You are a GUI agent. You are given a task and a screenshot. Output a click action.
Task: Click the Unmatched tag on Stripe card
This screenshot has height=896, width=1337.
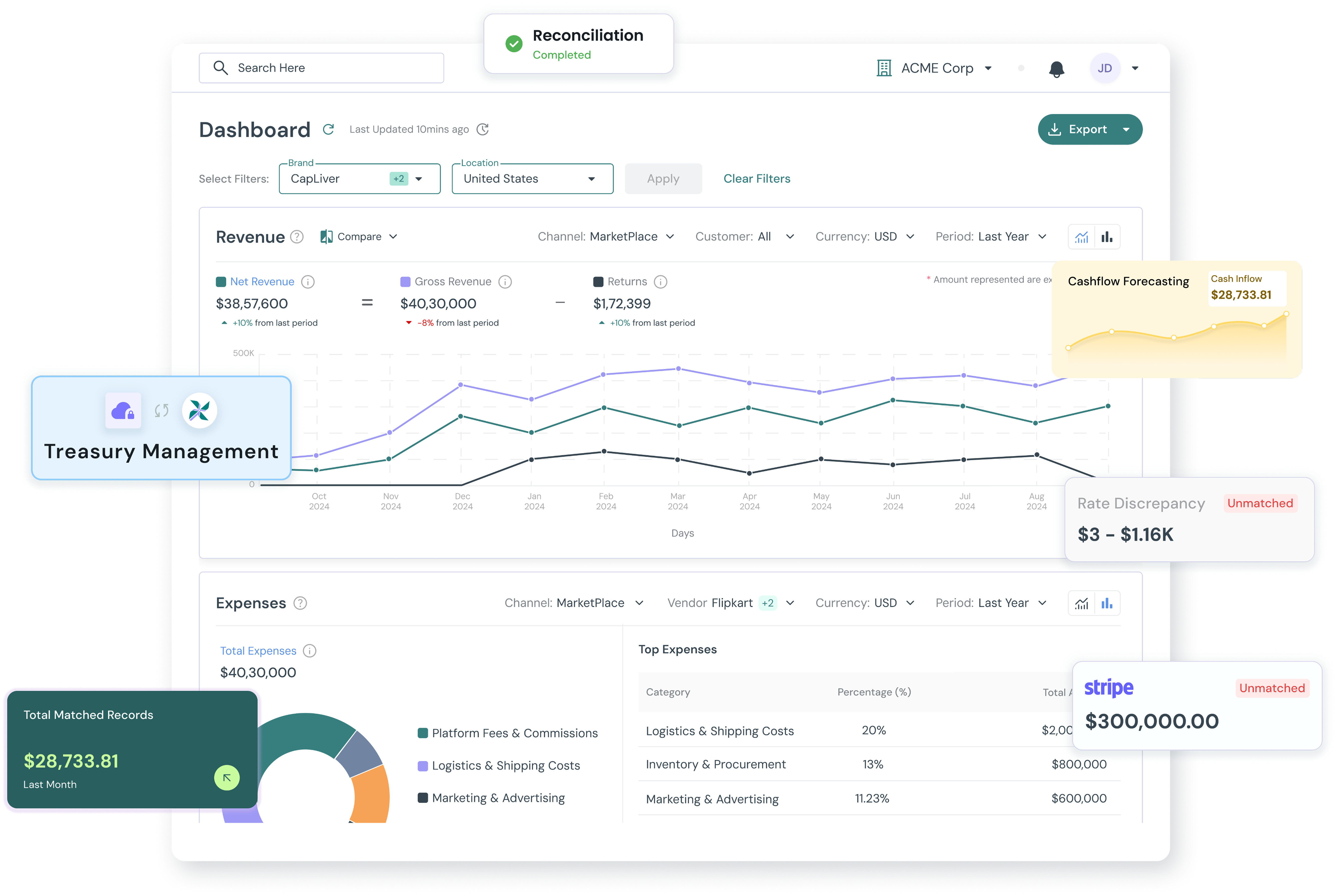tap(1272, 688)
